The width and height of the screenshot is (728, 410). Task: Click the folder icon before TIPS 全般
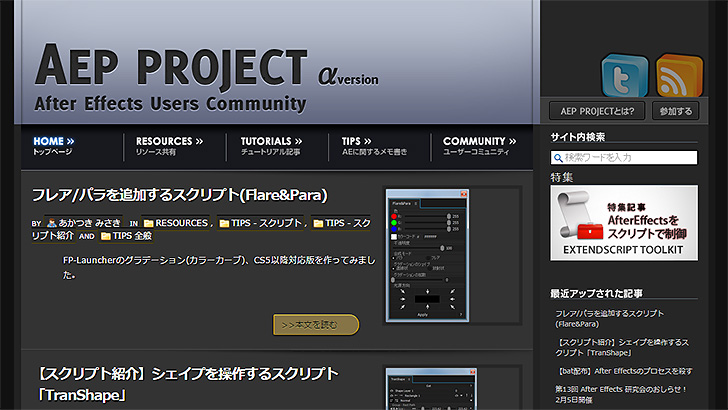tap(105, 237)
